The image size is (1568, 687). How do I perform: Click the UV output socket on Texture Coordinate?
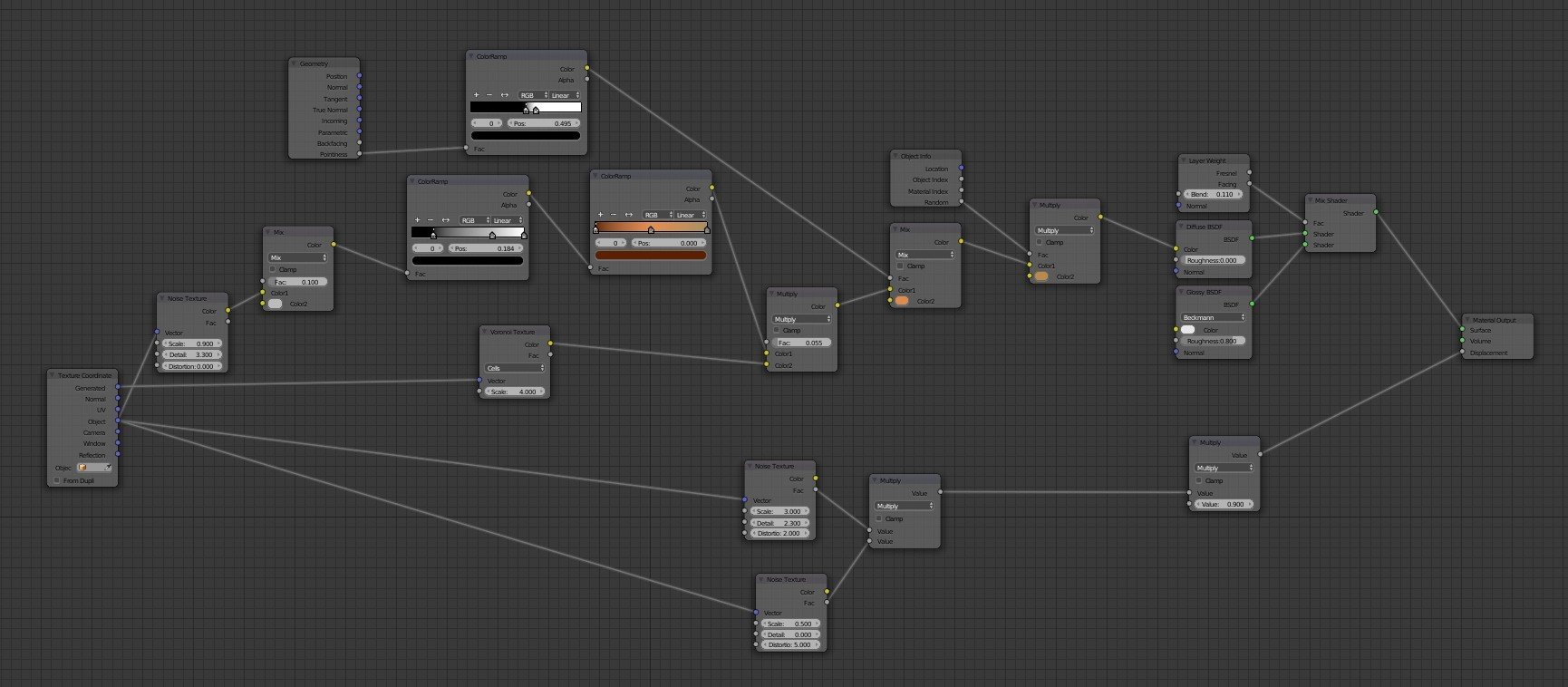point(118,410)
